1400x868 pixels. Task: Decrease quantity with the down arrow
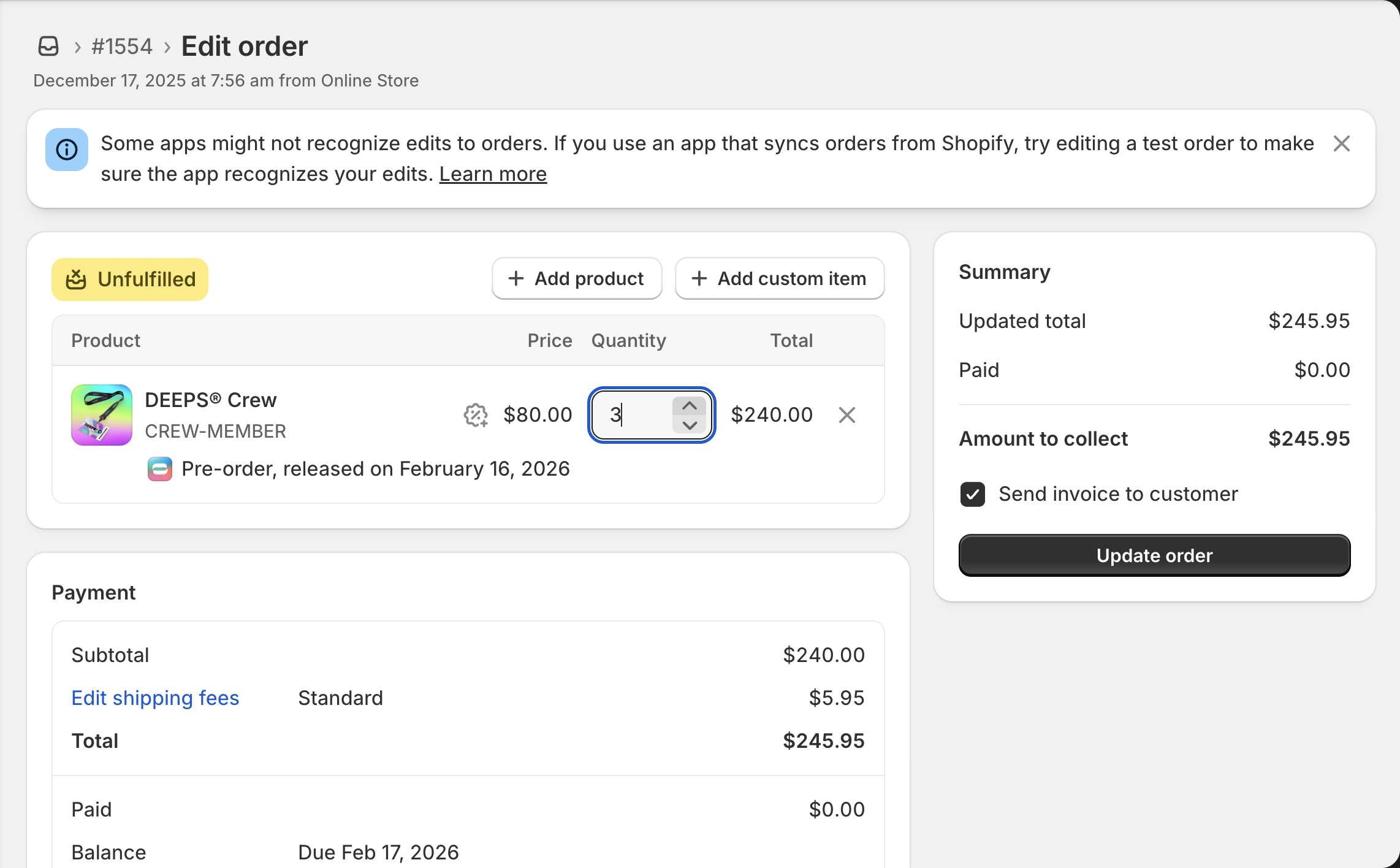click(x=690, y=425)
